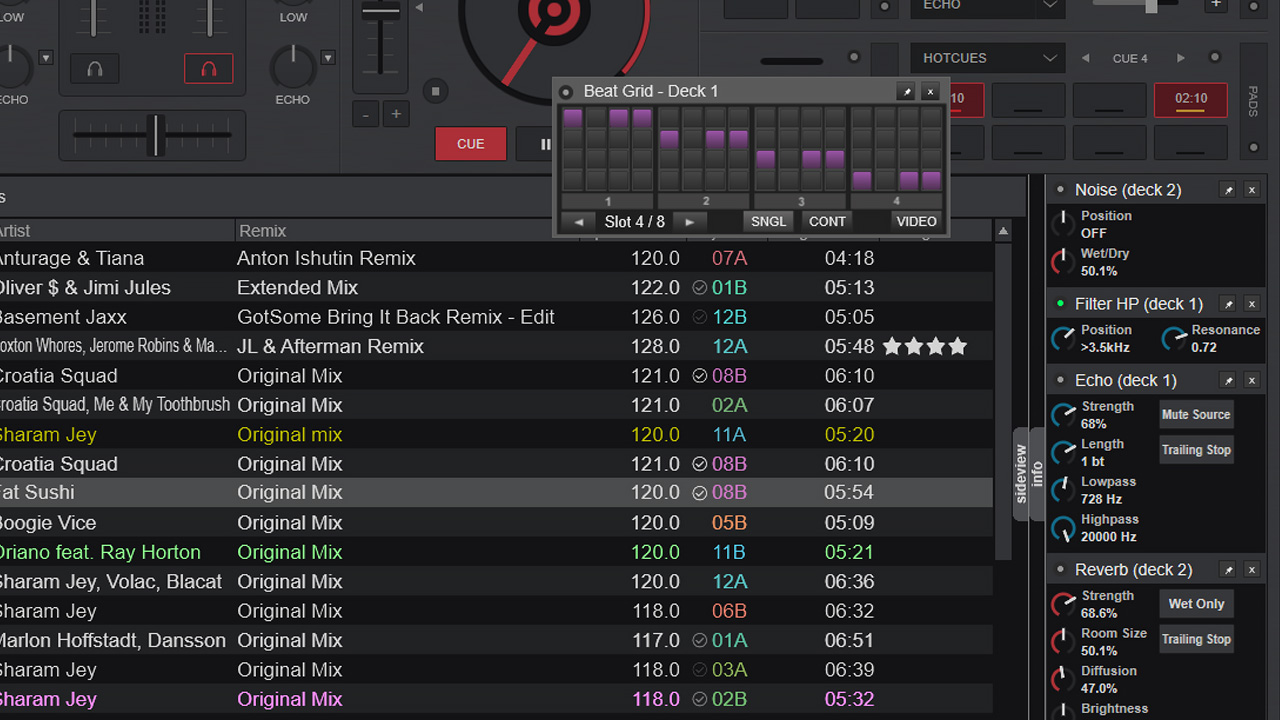Viewport: 1280px width, 720px height.
Task: Select the Fat Sushi track in the browser
Action: click(x=400, y=492)
